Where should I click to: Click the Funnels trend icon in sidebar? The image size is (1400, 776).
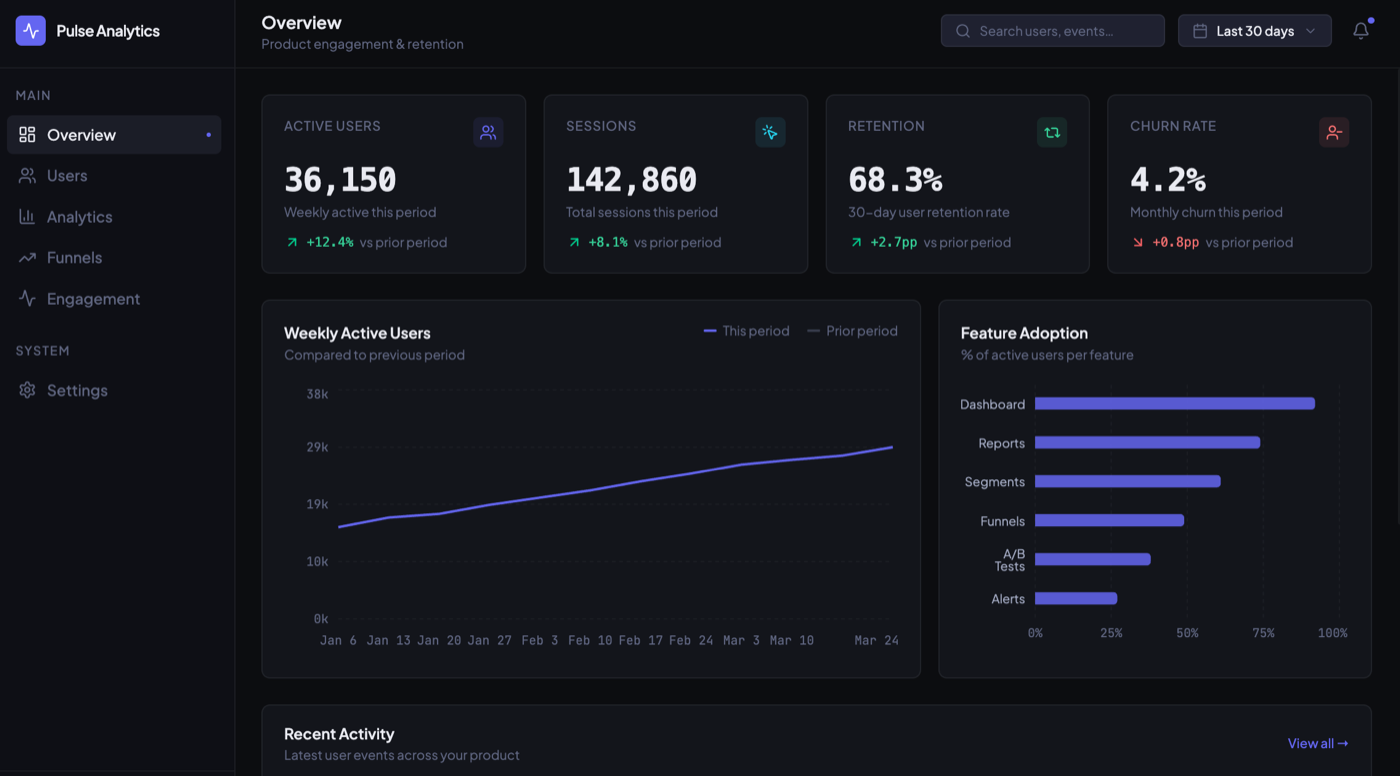coord(27,258)
